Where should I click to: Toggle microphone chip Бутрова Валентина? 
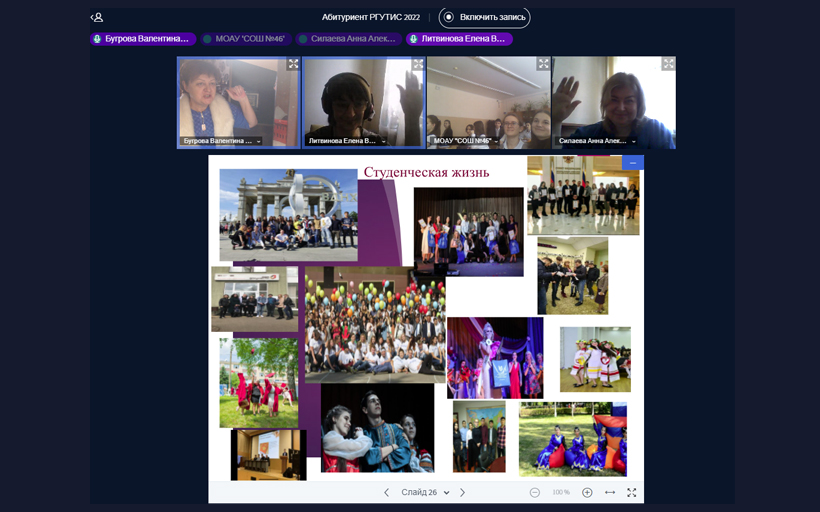[x=143, y=39]
